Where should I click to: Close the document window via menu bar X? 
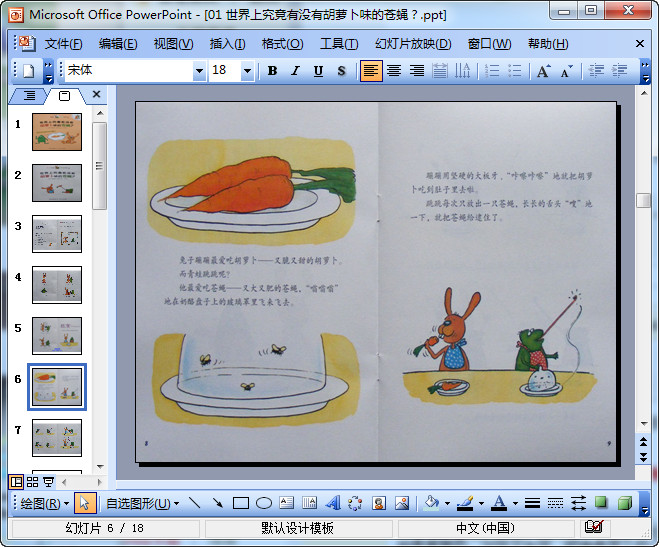(x=640, y=44)
